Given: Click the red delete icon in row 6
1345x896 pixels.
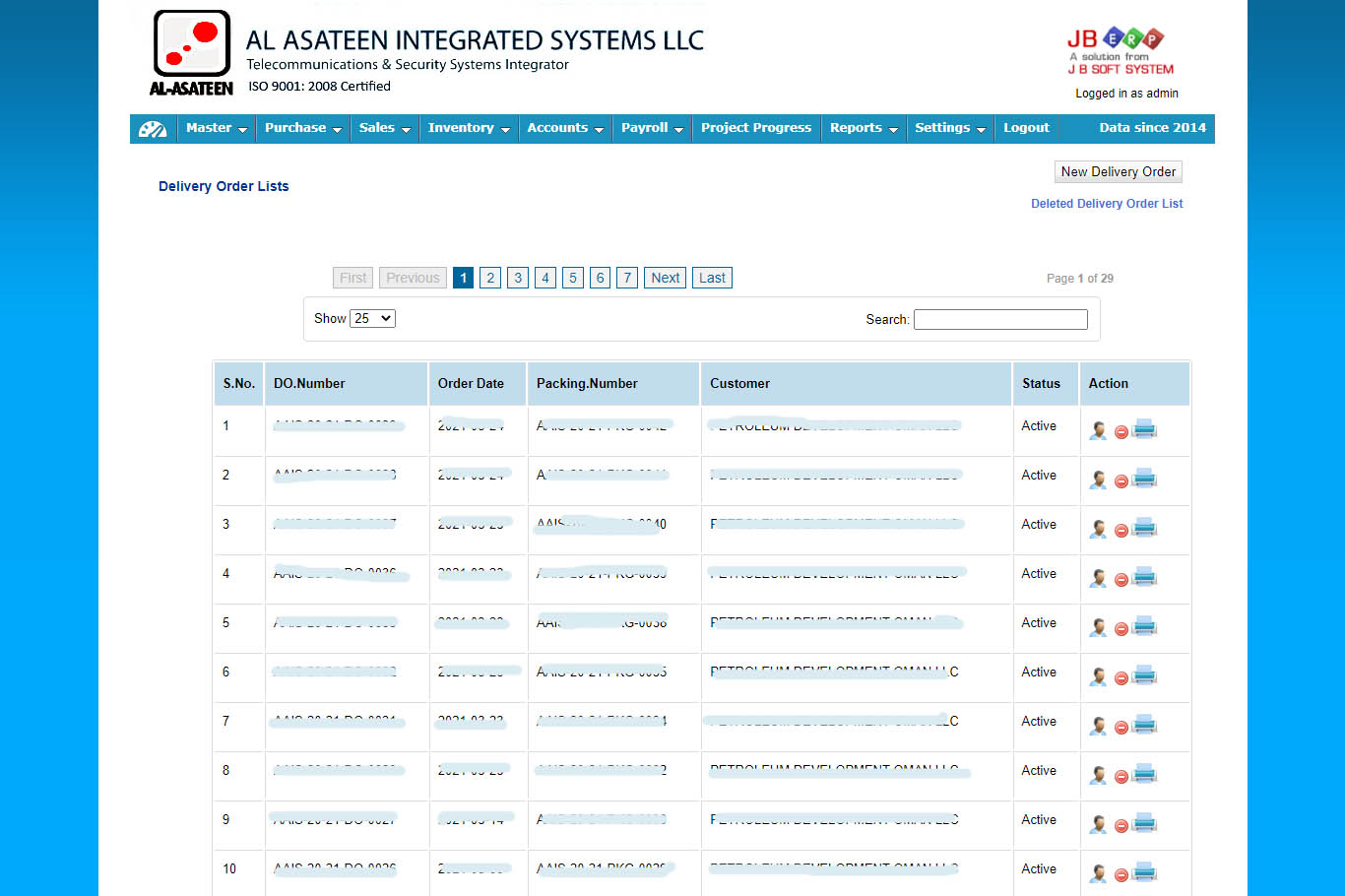Looking at the screenshot, I should click(1121, 678).
